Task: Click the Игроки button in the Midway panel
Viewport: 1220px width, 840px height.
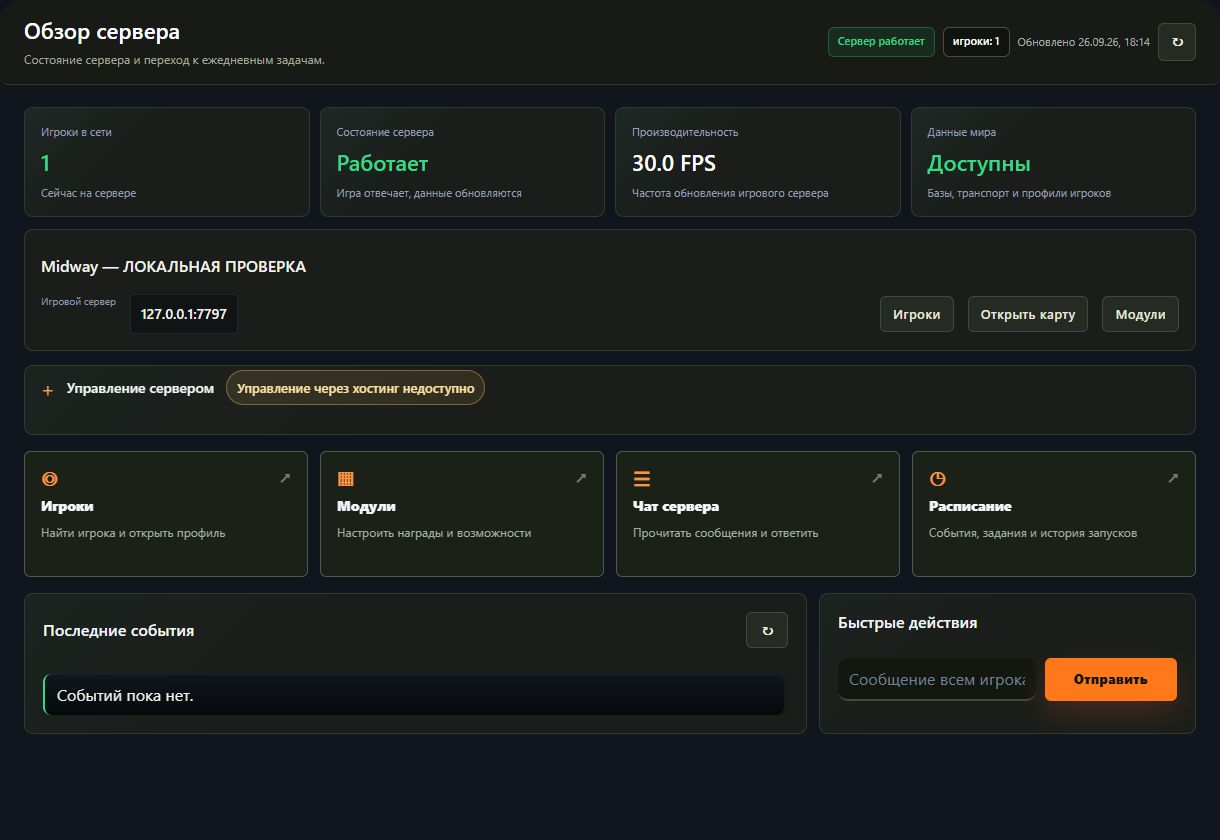Action: (917, 314)
